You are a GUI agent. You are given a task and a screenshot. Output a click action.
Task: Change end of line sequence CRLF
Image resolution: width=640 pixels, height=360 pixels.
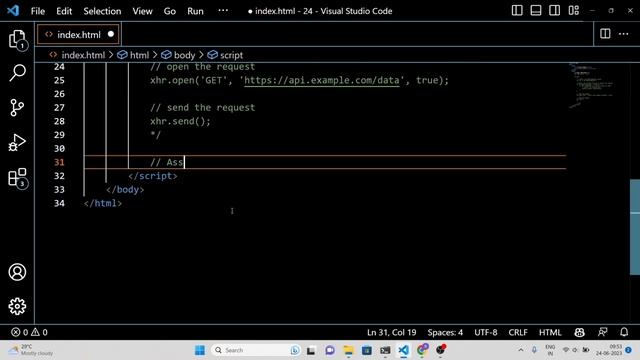[x=518, y=332]
